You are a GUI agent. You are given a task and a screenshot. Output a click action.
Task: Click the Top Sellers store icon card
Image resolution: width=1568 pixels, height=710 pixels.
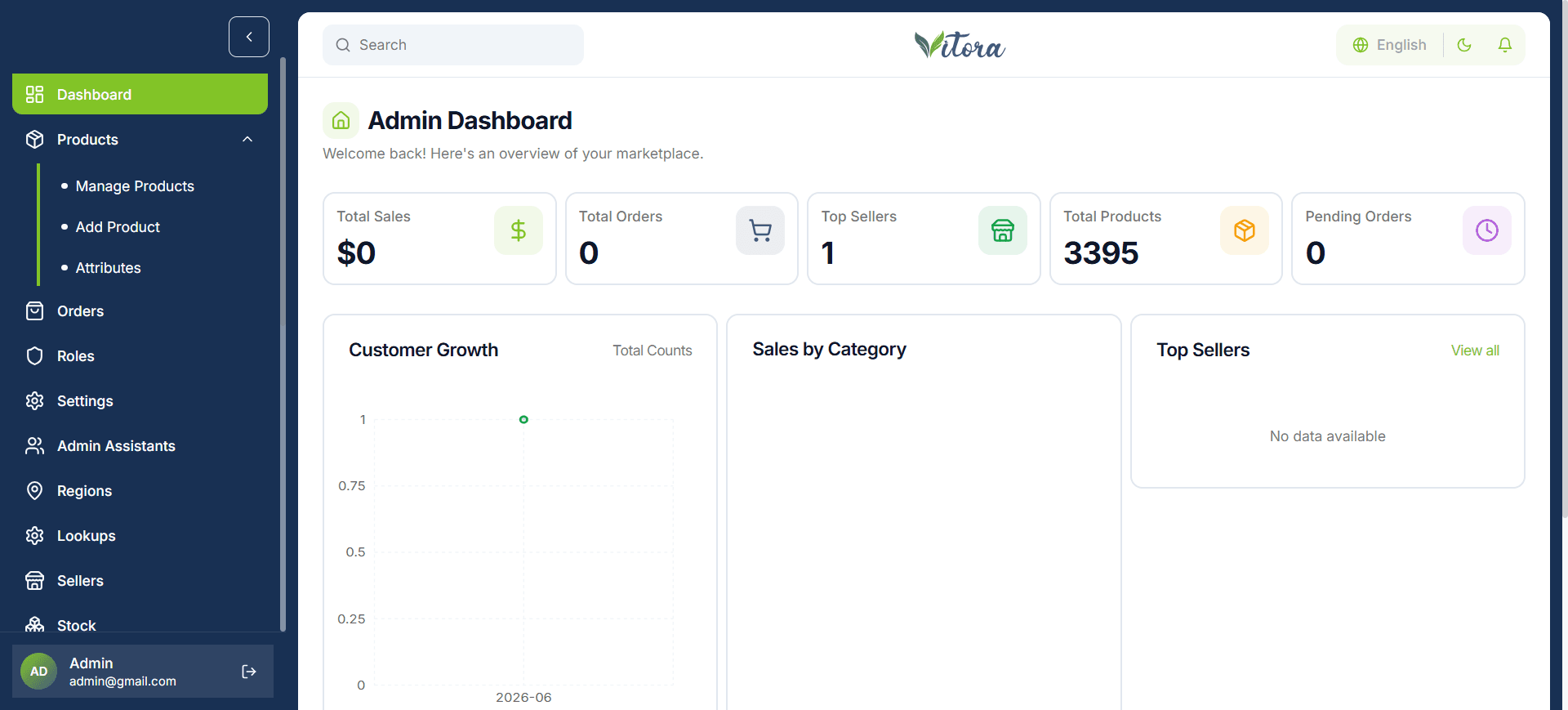[x=1003, y=230]
